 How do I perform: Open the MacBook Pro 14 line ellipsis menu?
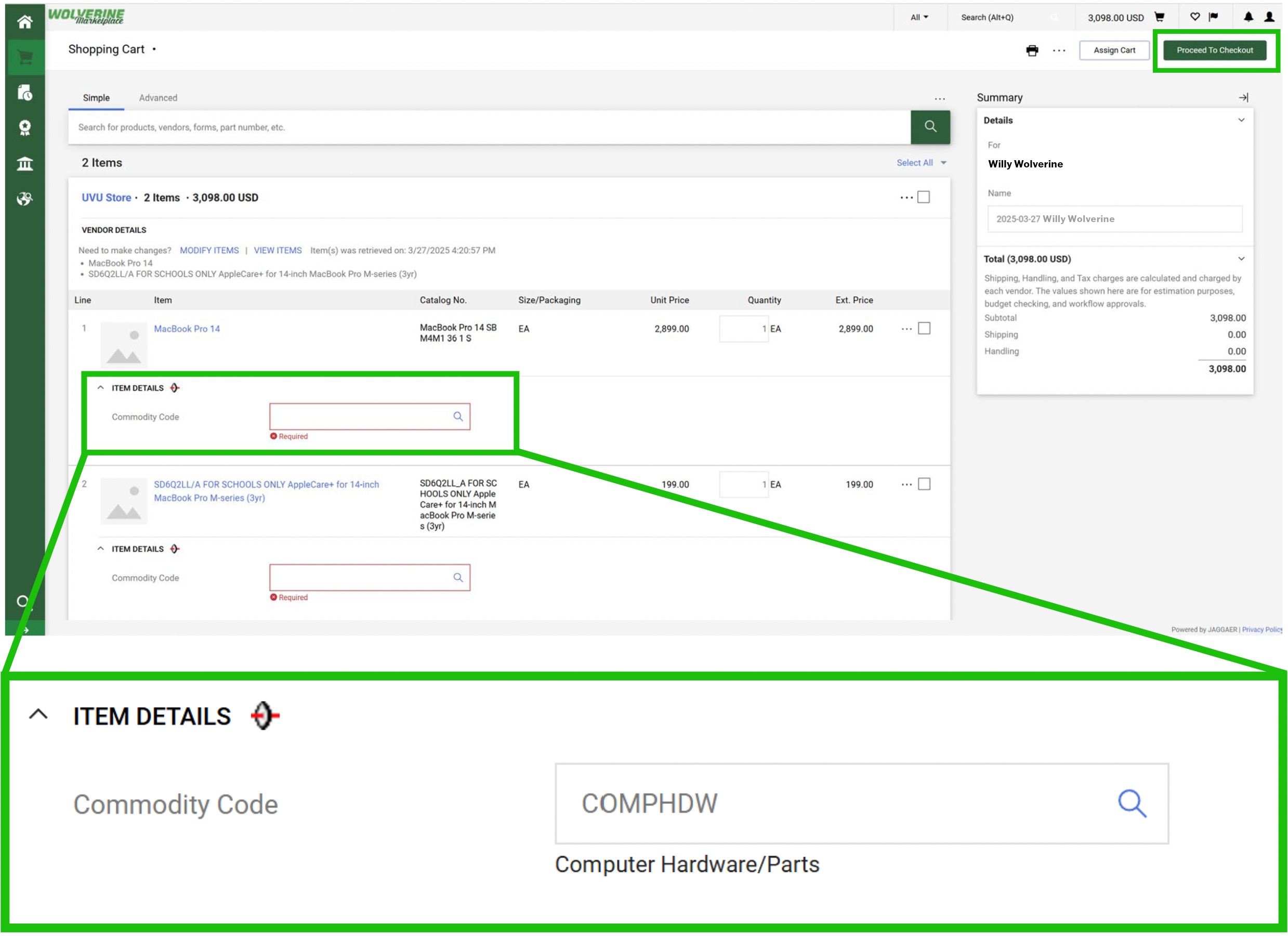click(906, 329)
